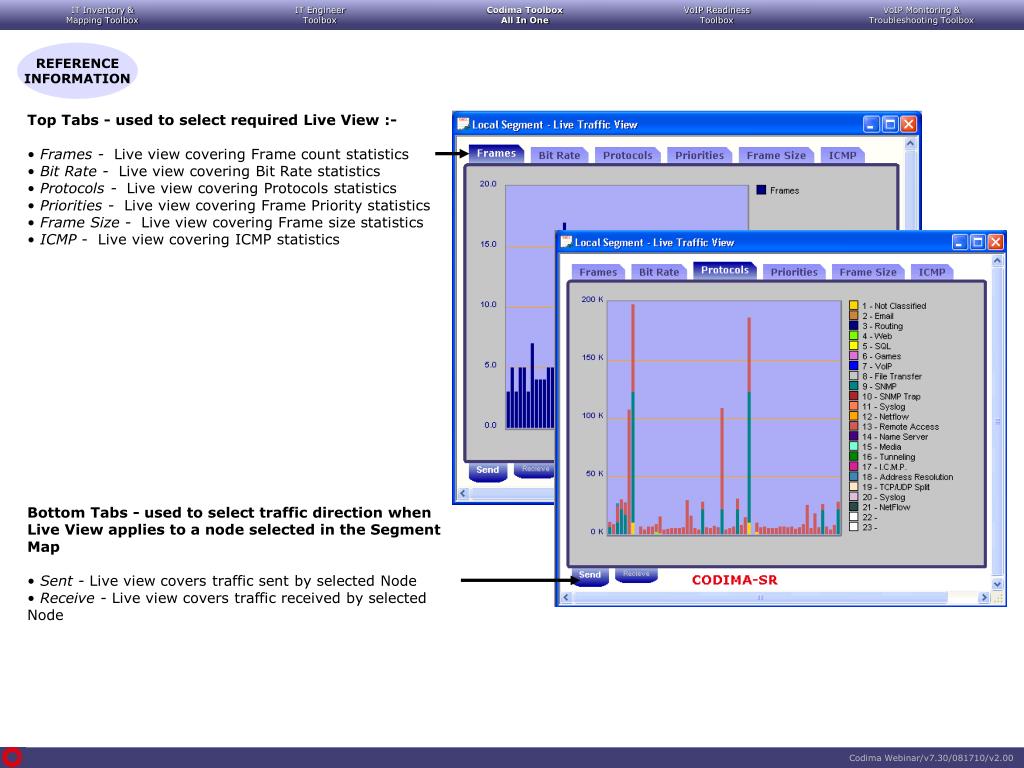Select ICMP tab in back window
The image size is (1024, 768).
(x=842, y=155)
